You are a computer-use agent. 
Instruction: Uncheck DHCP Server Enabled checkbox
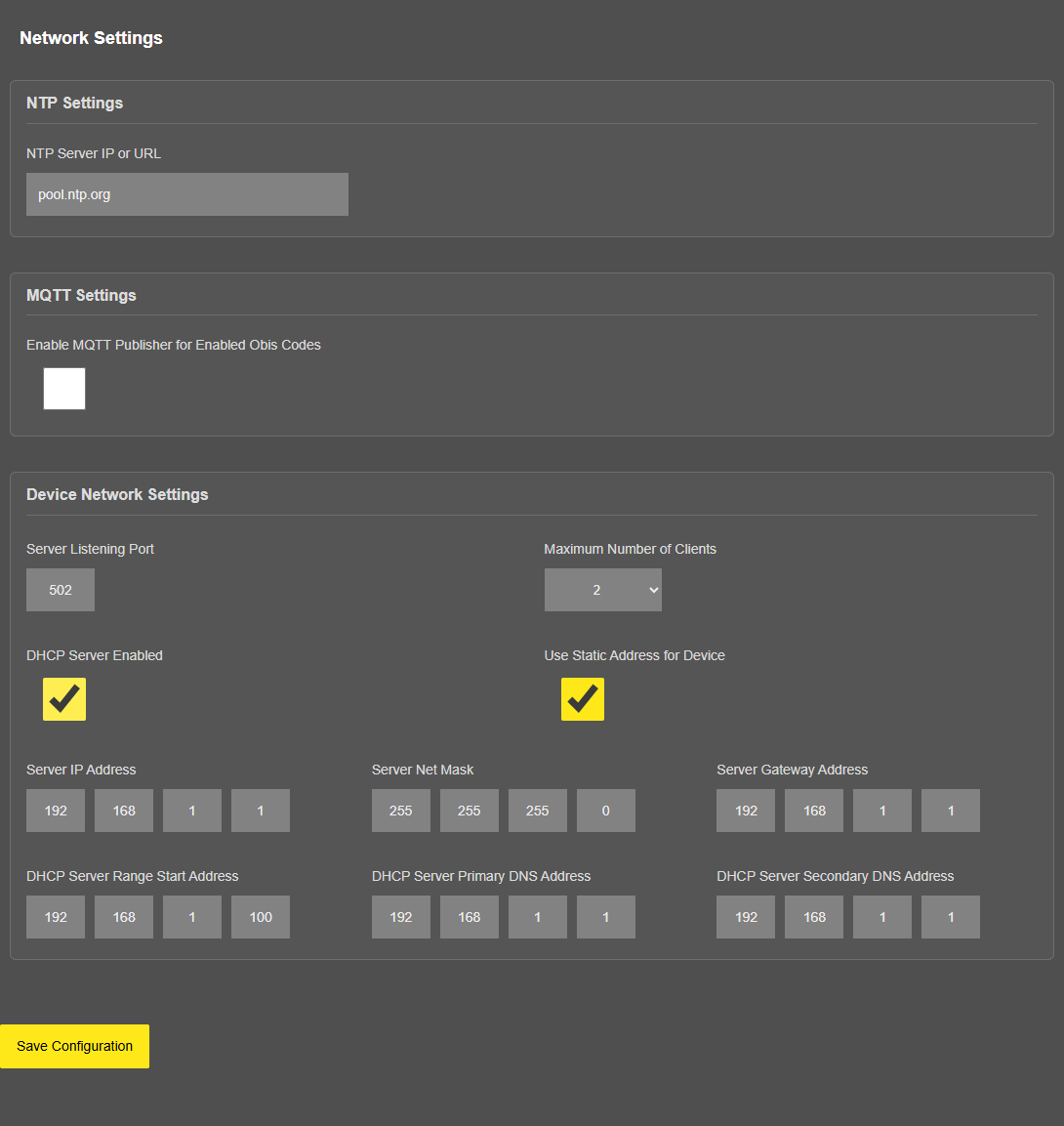[64, 698]
